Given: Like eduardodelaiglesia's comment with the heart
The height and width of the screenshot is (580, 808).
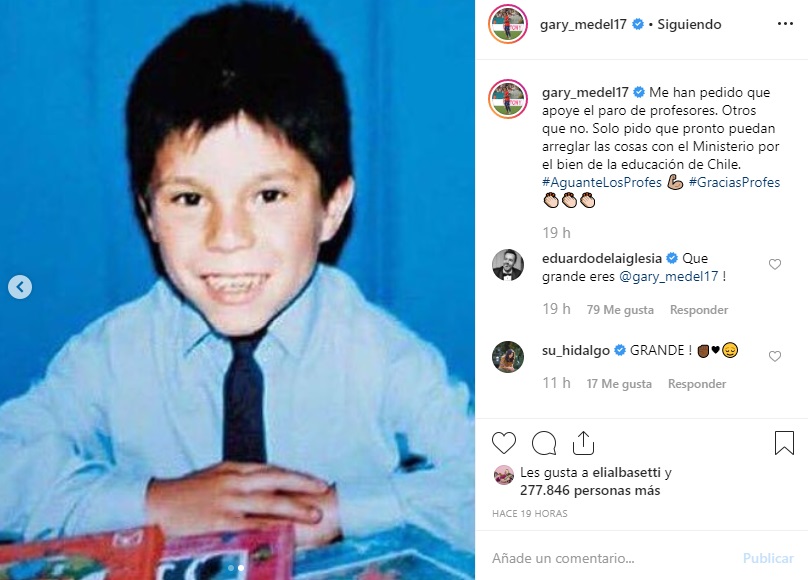Looking at the screenshot, I should [775, 264].
